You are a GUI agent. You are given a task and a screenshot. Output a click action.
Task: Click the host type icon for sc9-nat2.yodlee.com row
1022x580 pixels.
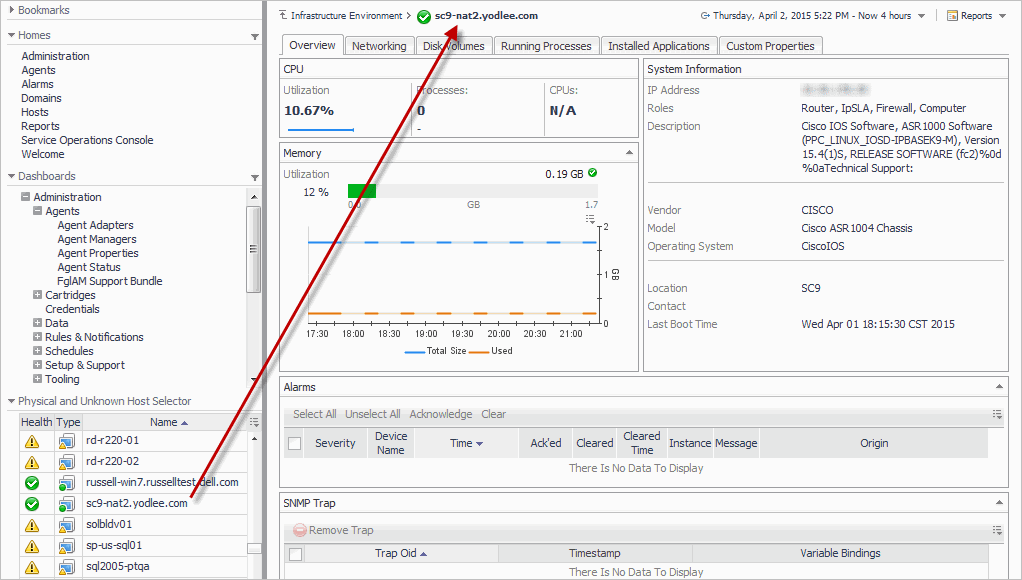66,504
